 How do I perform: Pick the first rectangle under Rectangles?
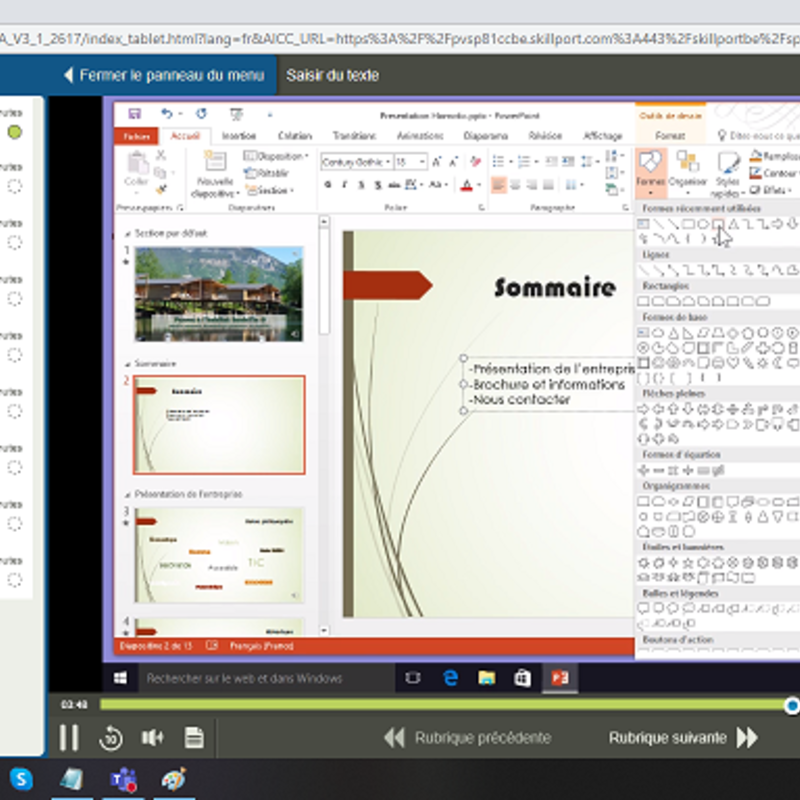coord(643,302)
